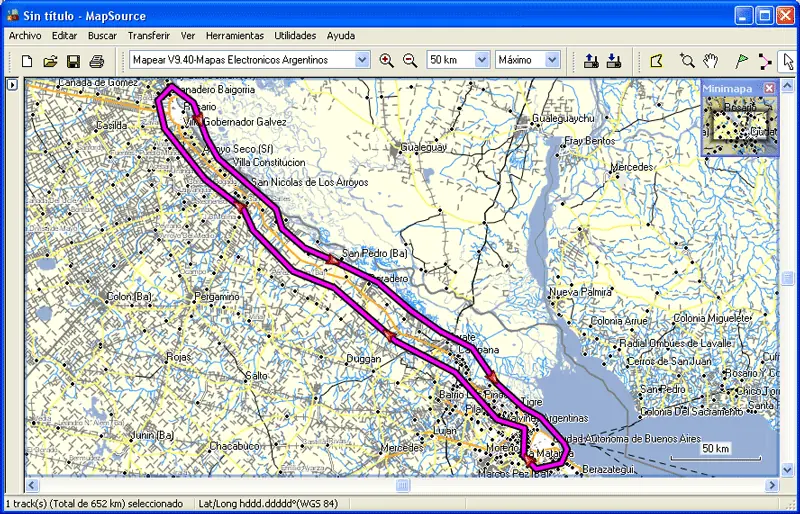Open the Herramientas menu
This screenshot has width=800, height=514.
point(235,36)
